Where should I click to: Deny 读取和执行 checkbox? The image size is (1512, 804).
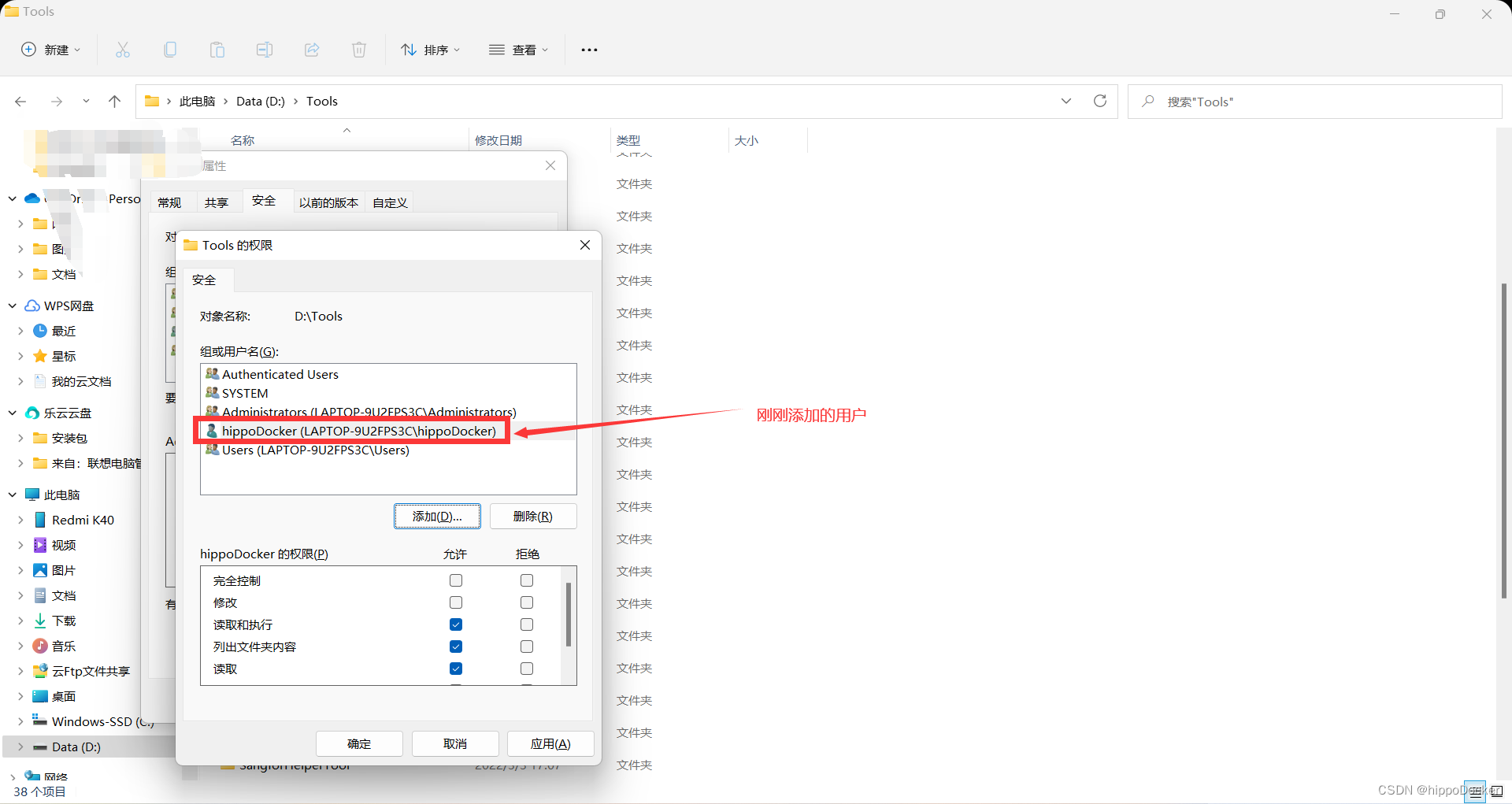tap(527, 624)
